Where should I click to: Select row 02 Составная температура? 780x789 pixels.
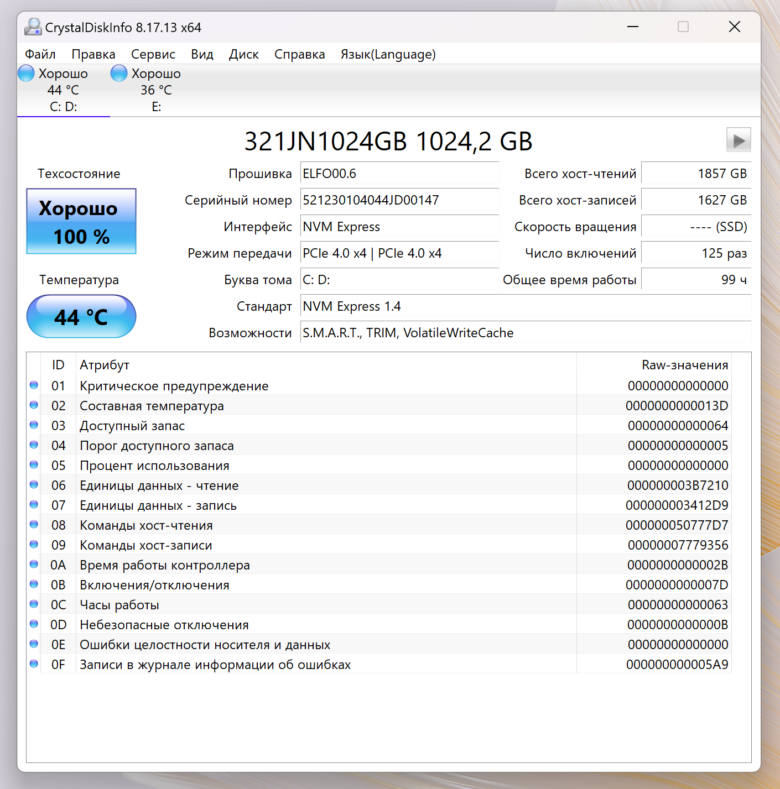[x=379, y=406]
